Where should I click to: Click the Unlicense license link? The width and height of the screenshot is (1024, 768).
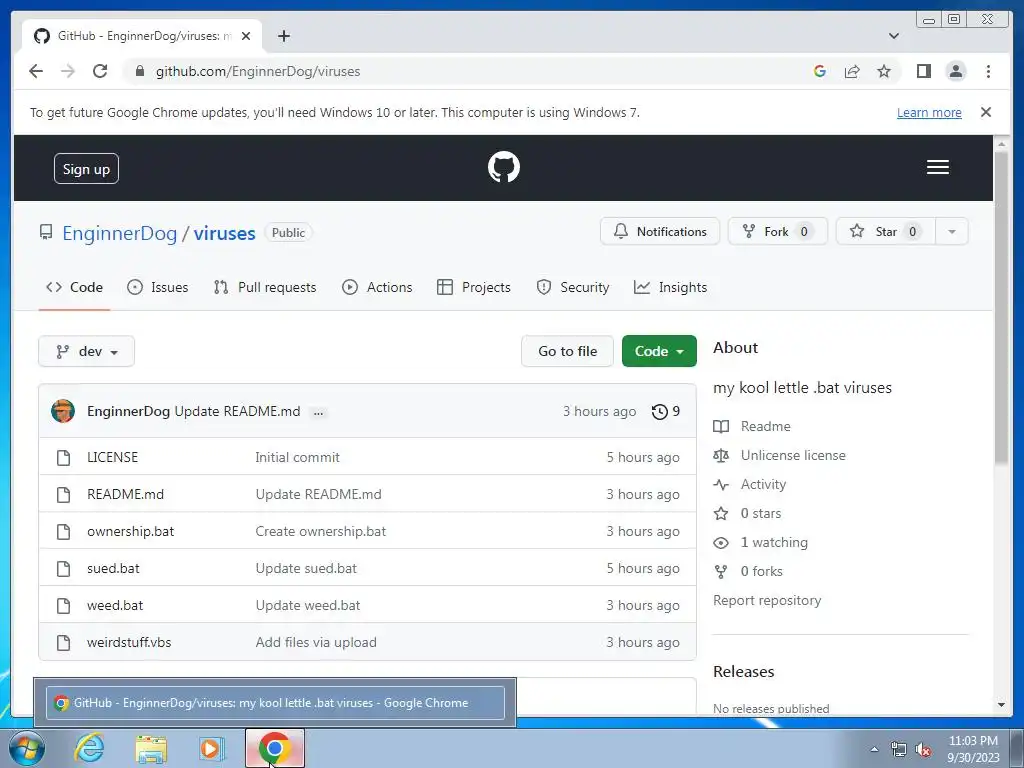793,455
